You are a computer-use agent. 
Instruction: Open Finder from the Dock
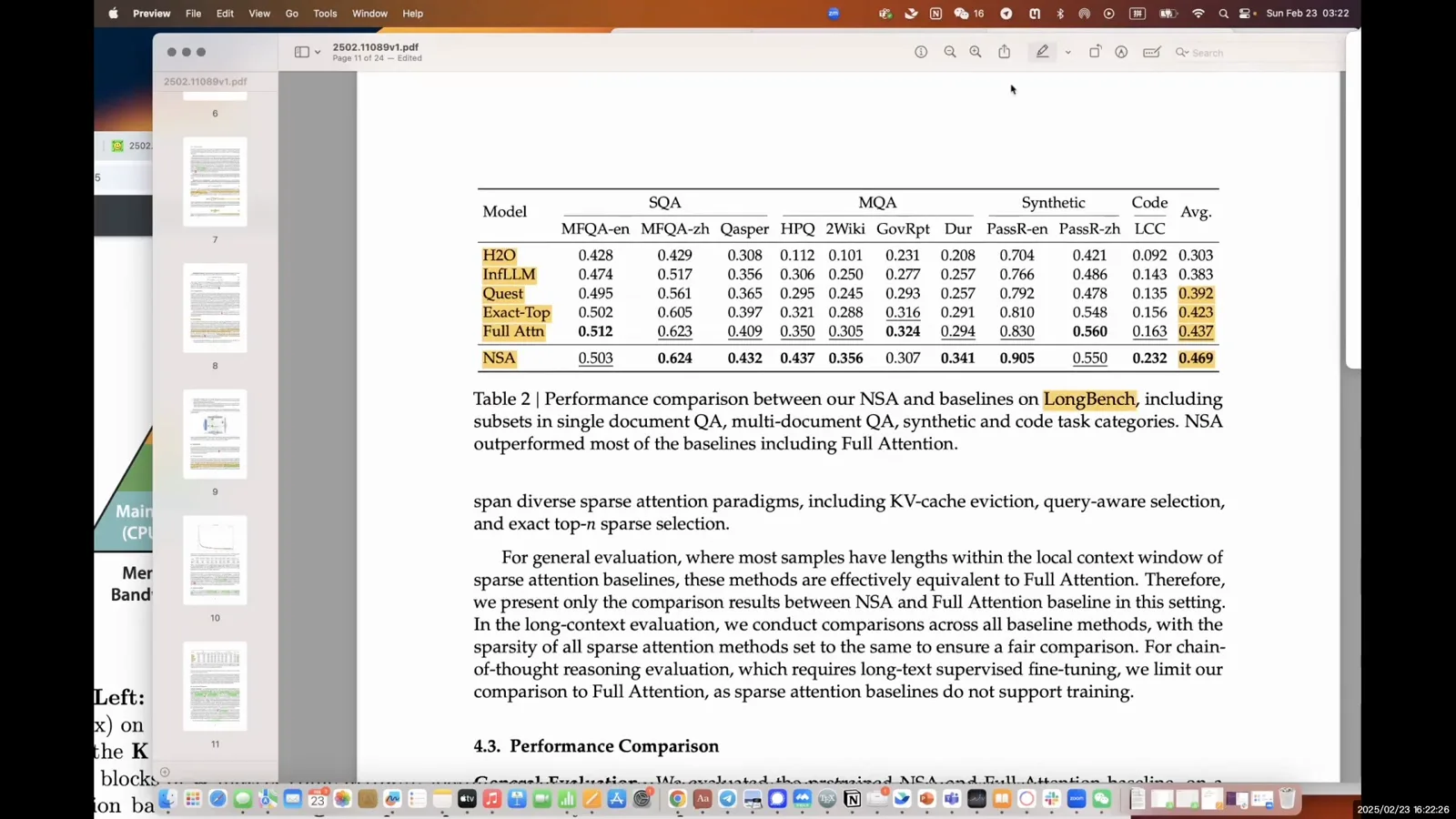(167, 799)
